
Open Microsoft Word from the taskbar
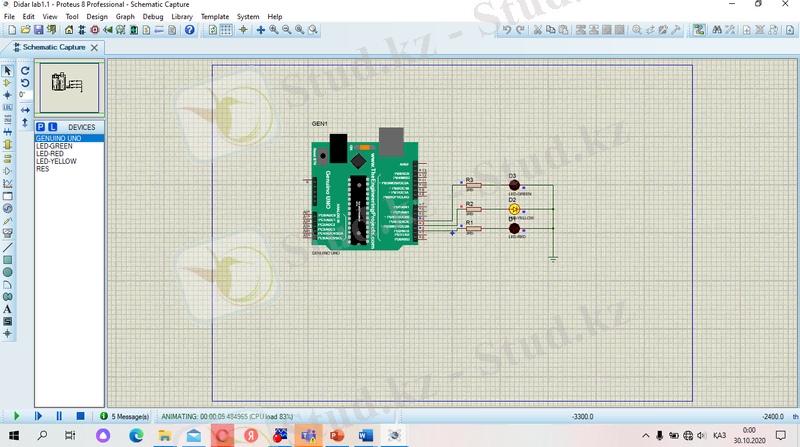point(363,436)
